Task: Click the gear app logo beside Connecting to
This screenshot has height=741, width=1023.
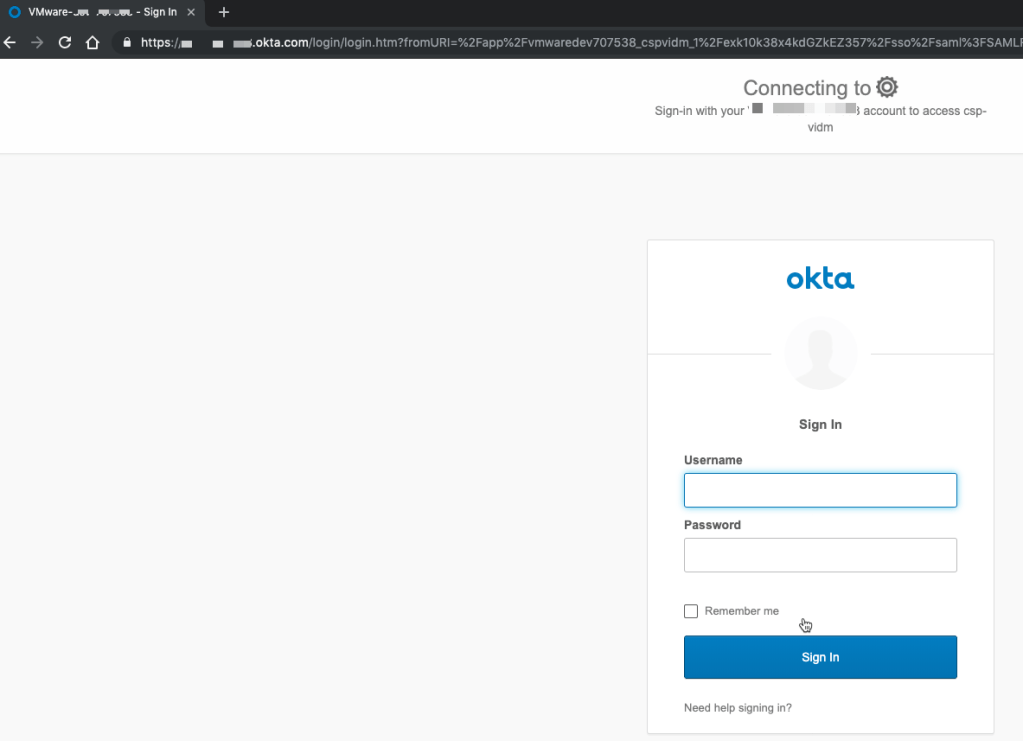Action: [x=887, y=87]
